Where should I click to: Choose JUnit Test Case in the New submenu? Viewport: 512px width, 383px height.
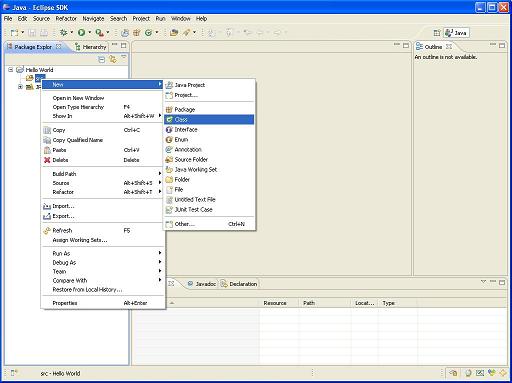point(209,209)
